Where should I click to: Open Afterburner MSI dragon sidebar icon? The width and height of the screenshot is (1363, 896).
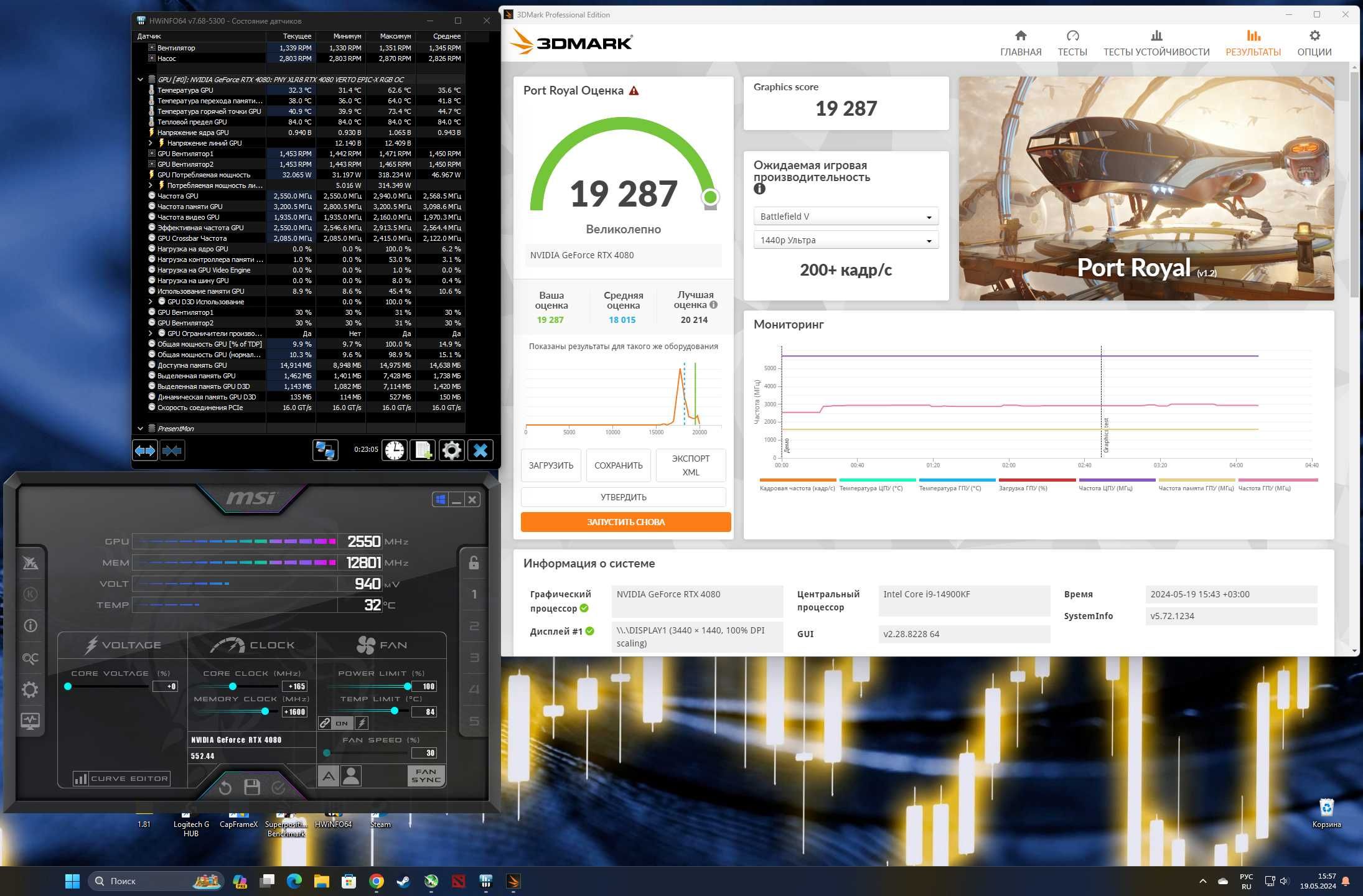[30, 563]
